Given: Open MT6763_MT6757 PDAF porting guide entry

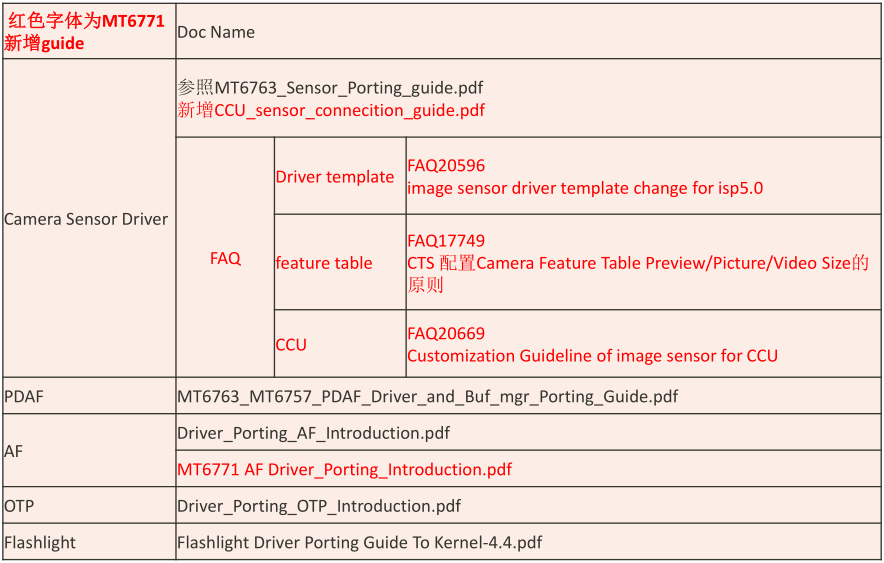Looking at the screenshot, I should [x=427, y=396].
